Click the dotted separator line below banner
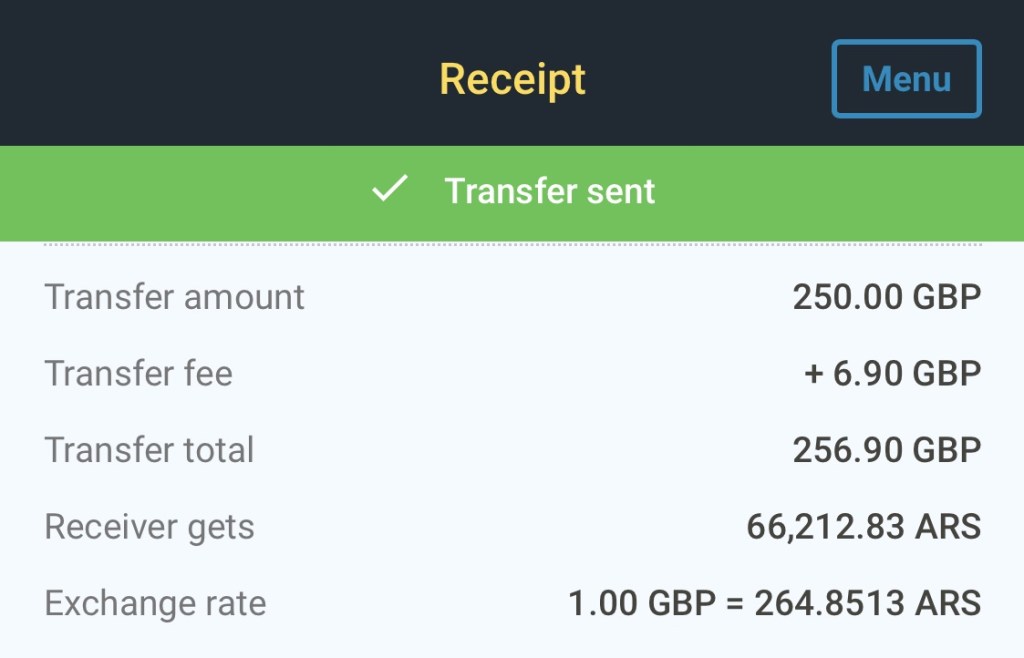The height and width of the screenshot is (658, 1024). click(x=512, y=244)
